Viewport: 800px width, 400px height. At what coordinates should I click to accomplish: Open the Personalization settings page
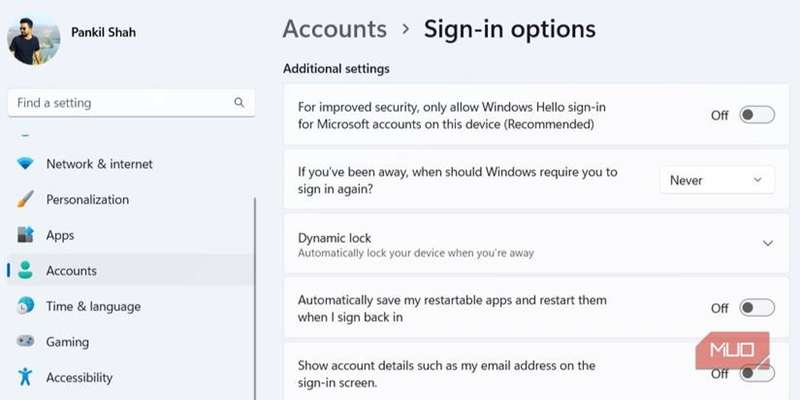coord(87,200)
